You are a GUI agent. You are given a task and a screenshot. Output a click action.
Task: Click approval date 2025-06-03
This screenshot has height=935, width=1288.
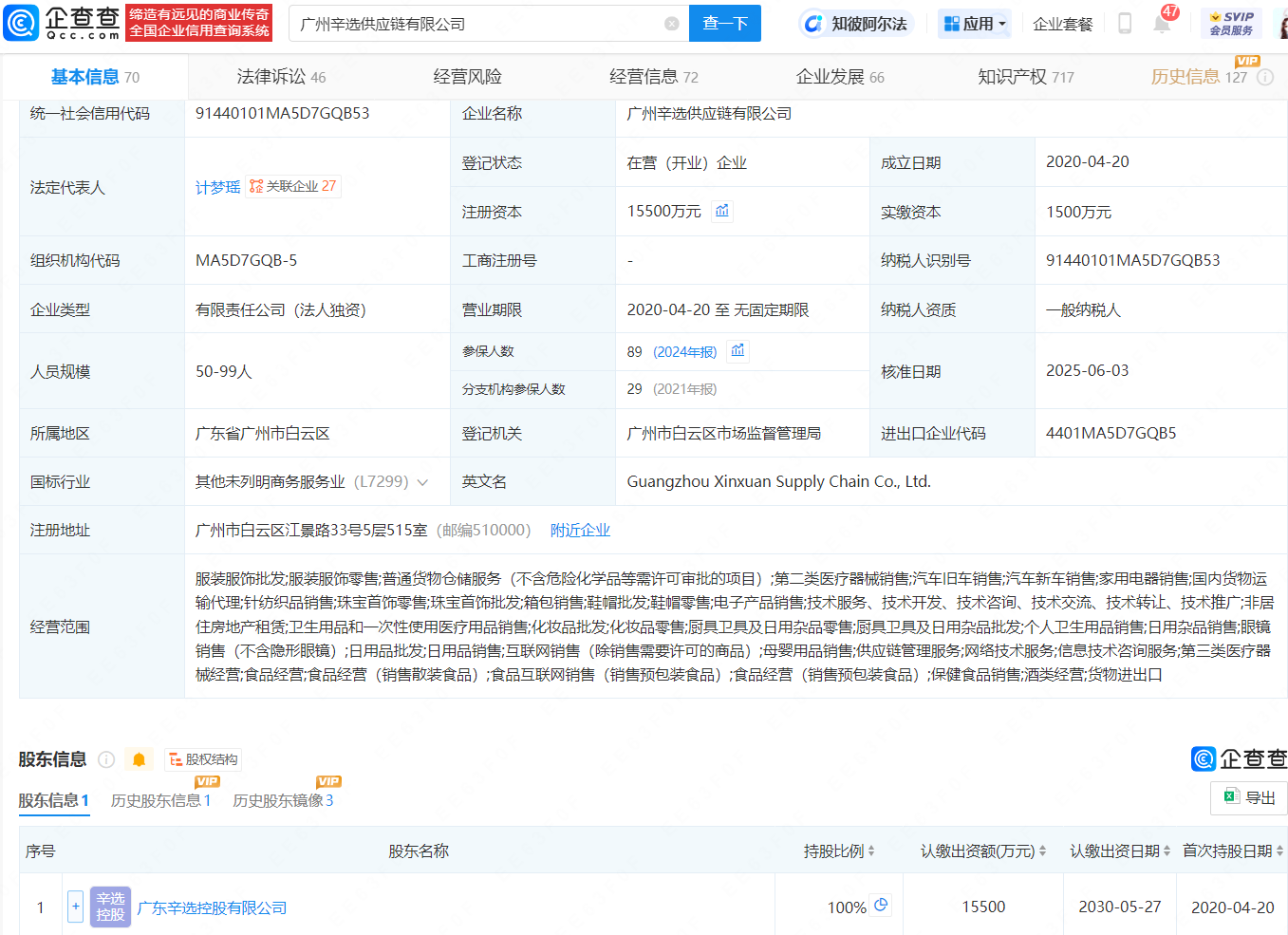(x=1088, y=370)
